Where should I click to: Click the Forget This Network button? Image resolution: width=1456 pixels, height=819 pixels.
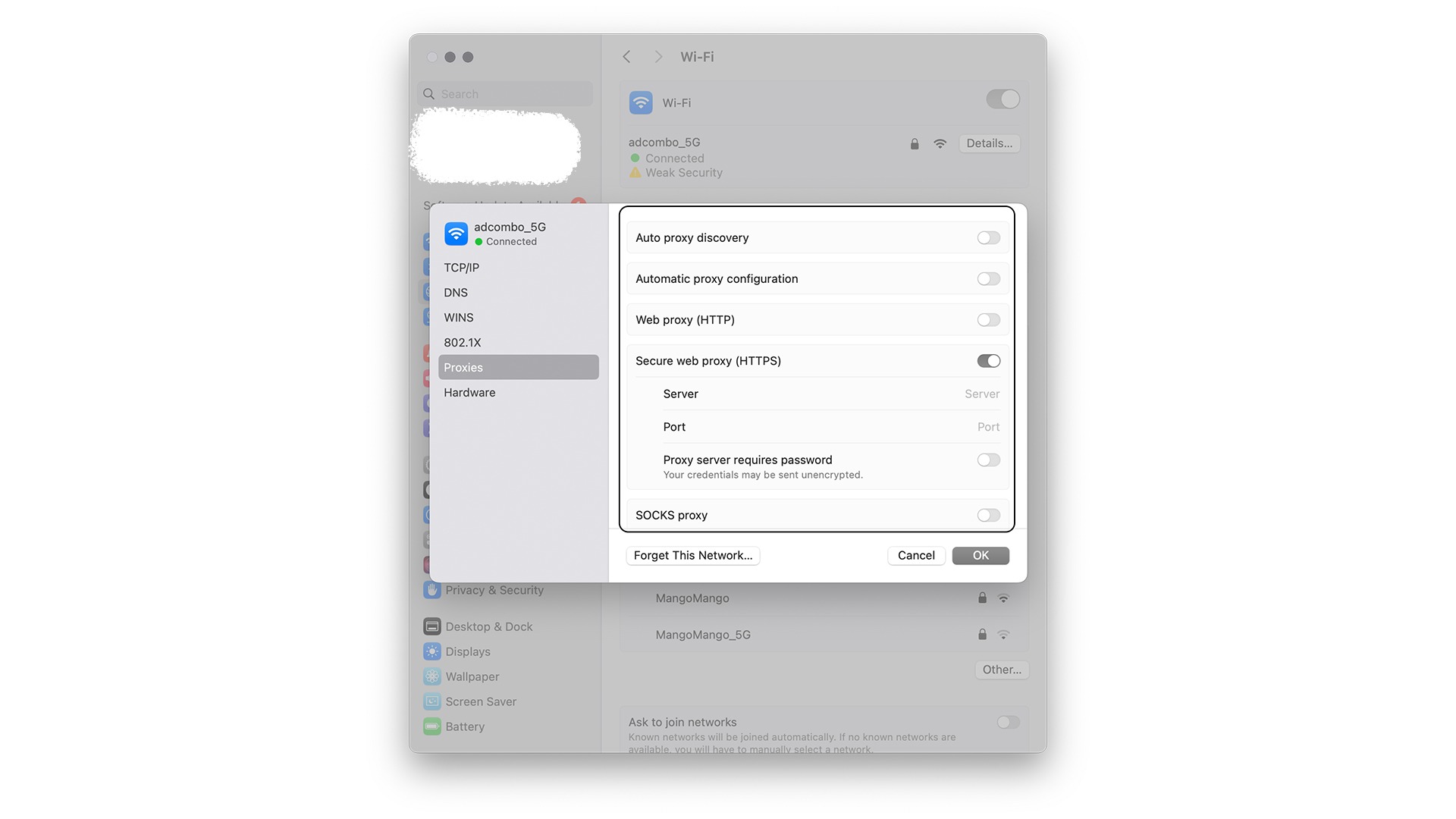(694, 555)
